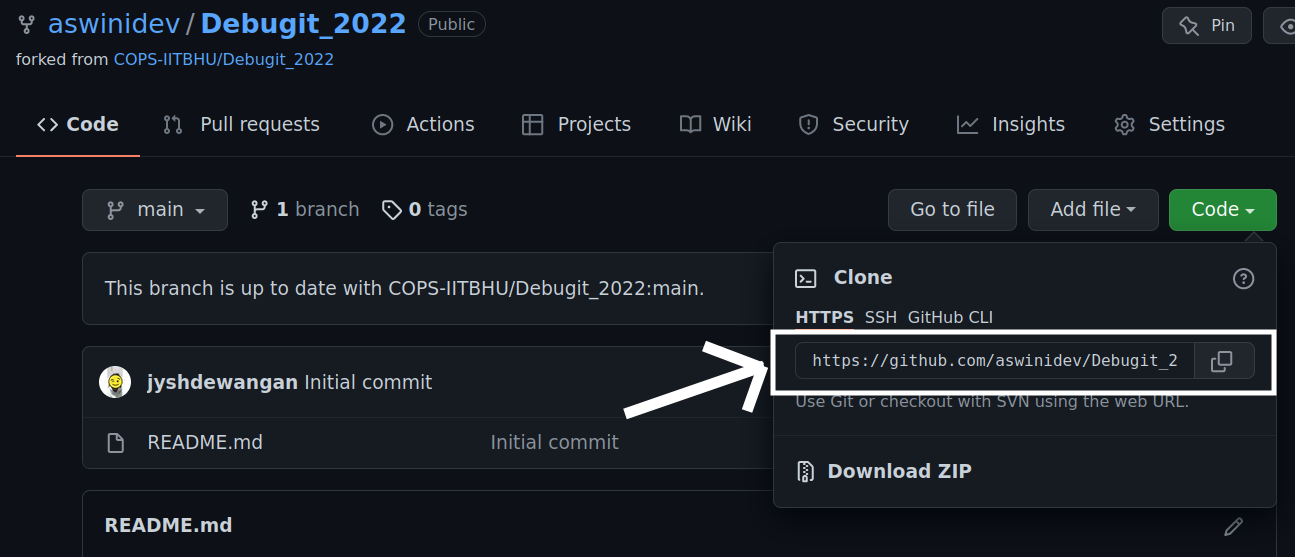Open the Security tab

point(854,125)
